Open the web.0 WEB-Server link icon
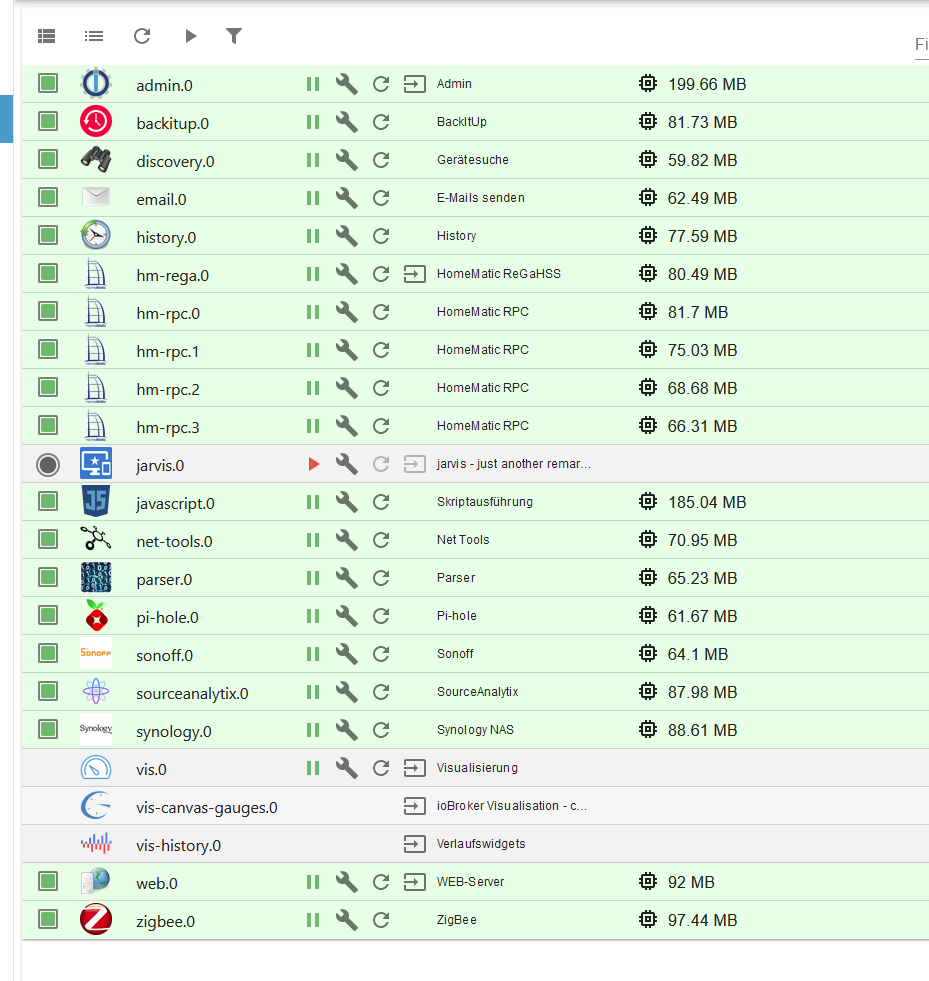This screenshot has height=981, width=929. tap(413, 882)
